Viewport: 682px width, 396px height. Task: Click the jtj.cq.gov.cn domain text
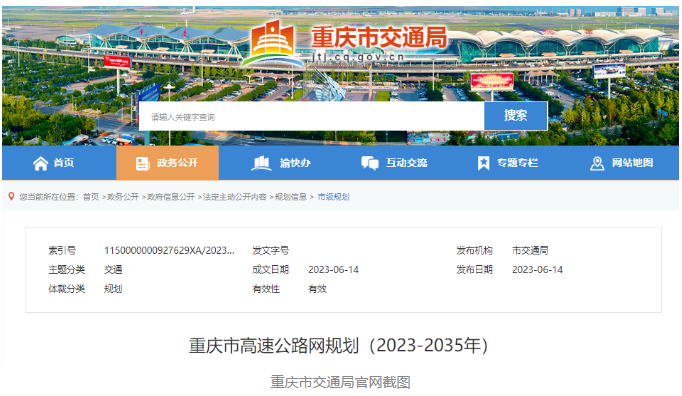tap(359, 57)
